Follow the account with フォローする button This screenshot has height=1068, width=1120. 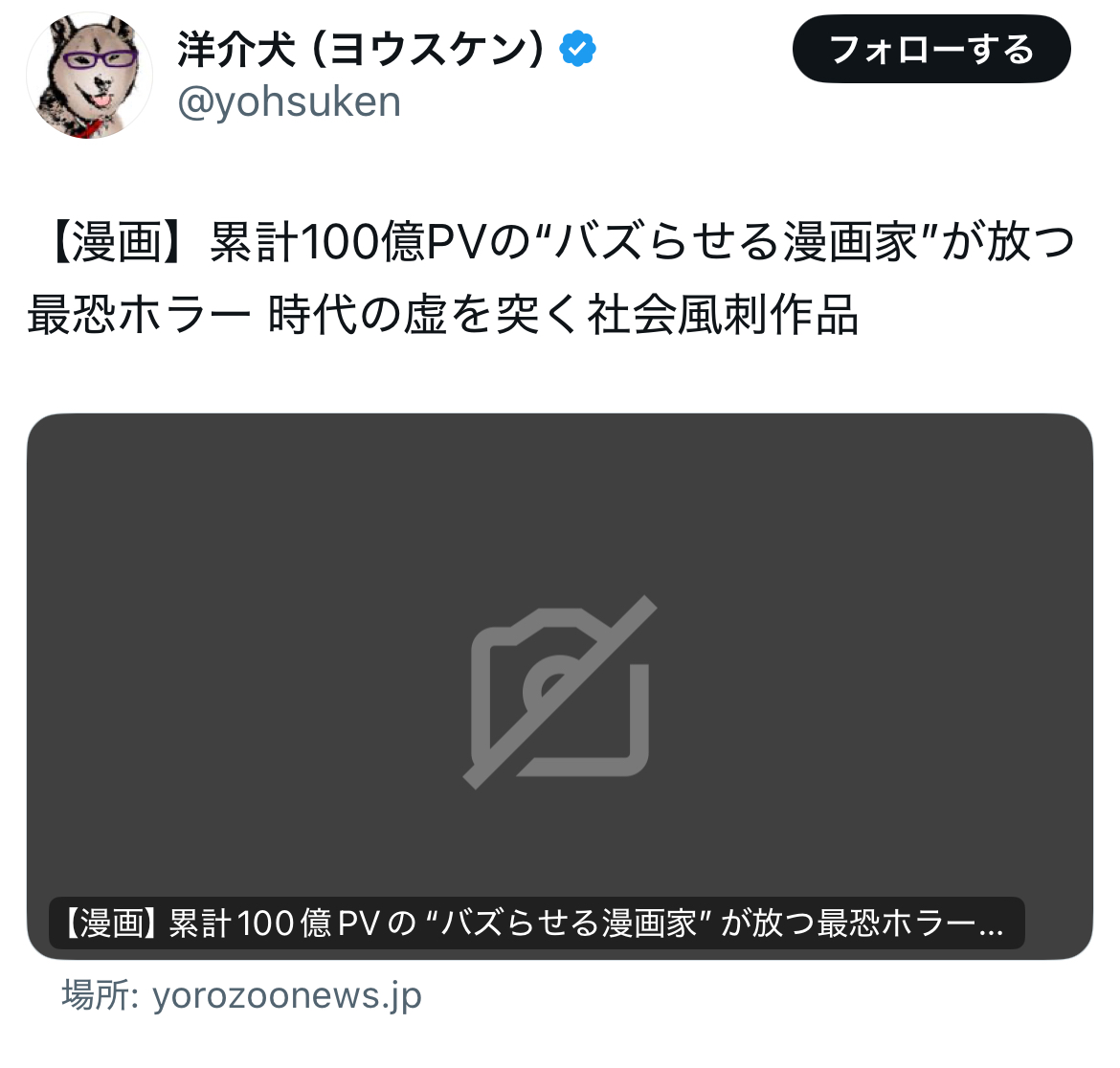click(931, 49)
